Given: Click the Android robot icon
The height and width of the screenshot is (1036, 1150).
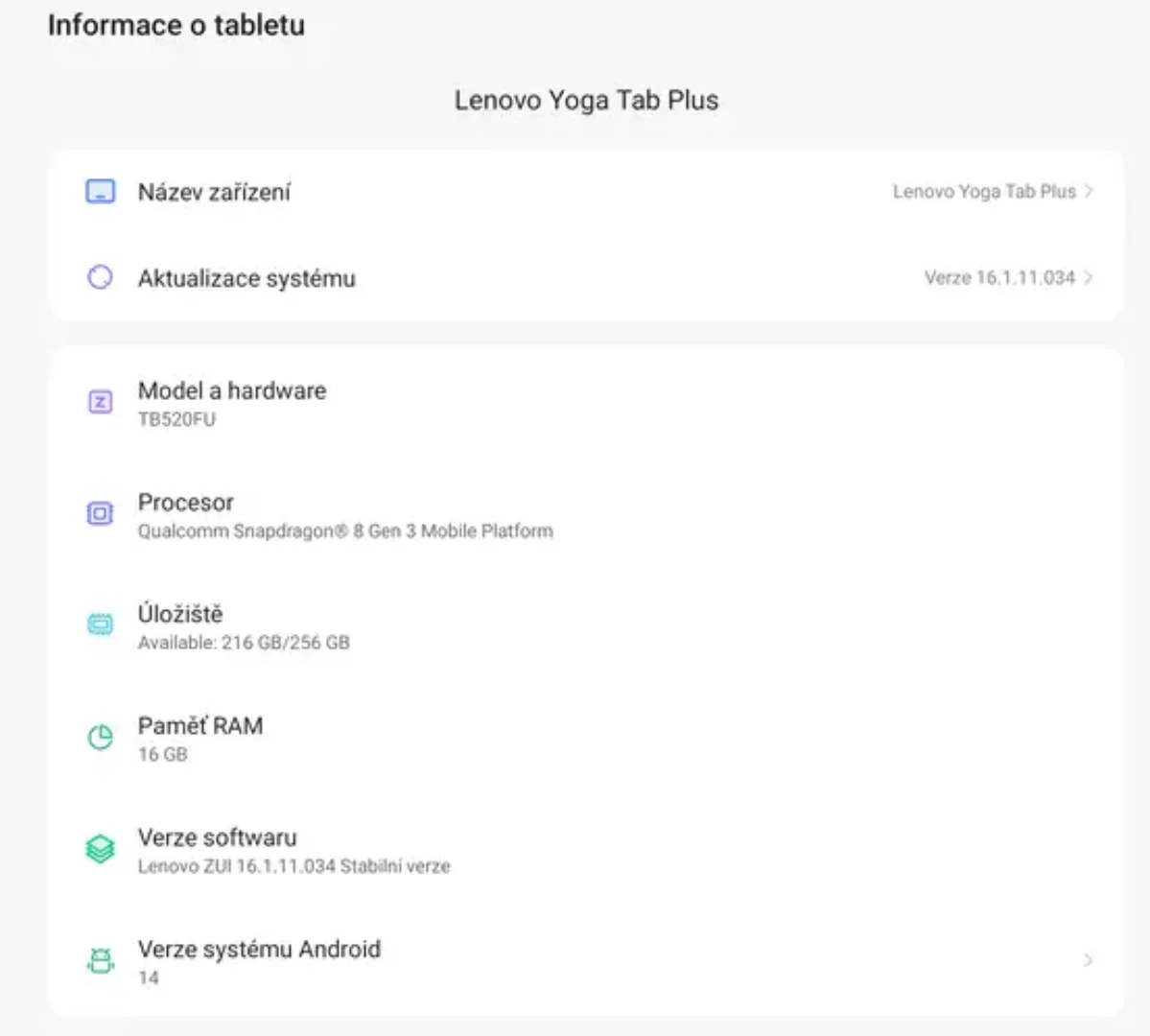Looking at the screenshot, I should [x=101, y=960].
